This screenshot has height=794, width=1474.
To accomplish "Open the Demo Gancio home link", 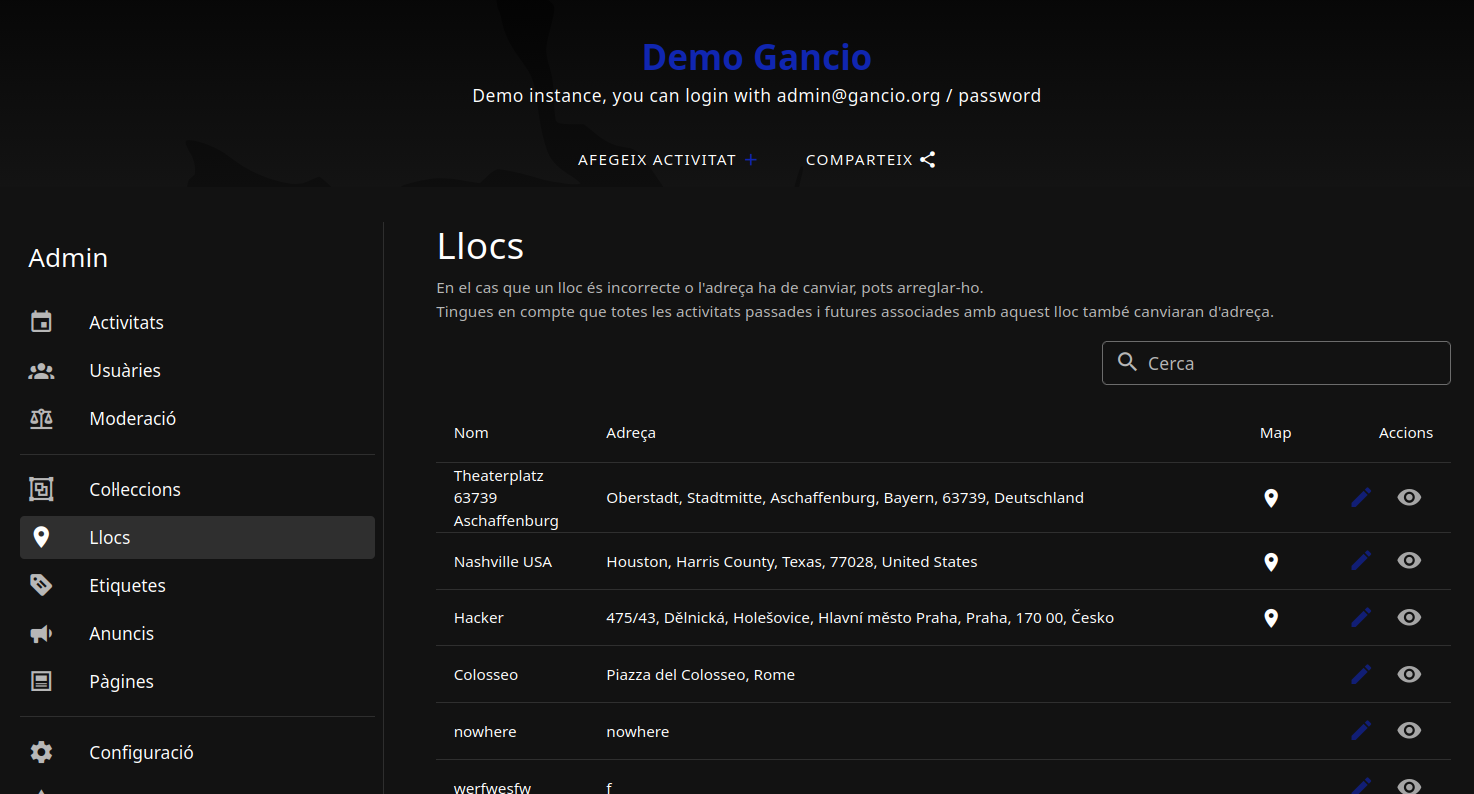I will click(756, 57).
